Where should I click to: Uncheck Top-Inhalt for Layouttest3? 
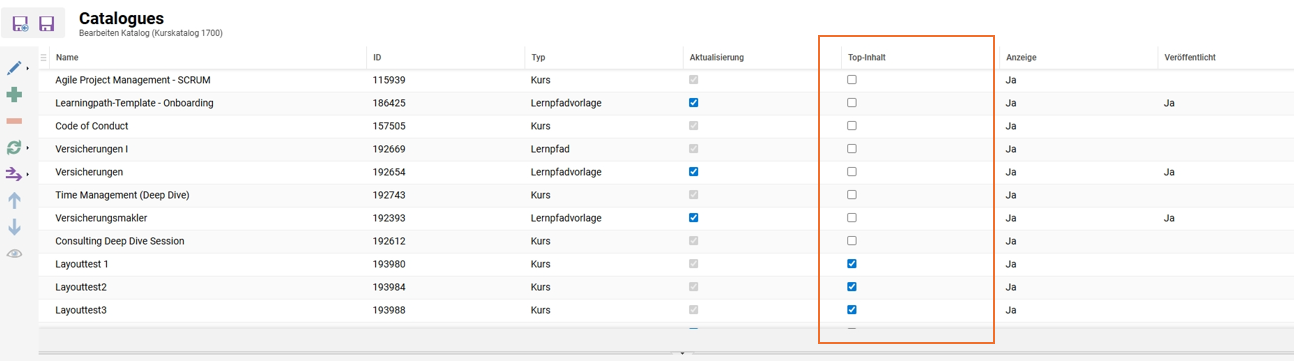click(852, 310)
